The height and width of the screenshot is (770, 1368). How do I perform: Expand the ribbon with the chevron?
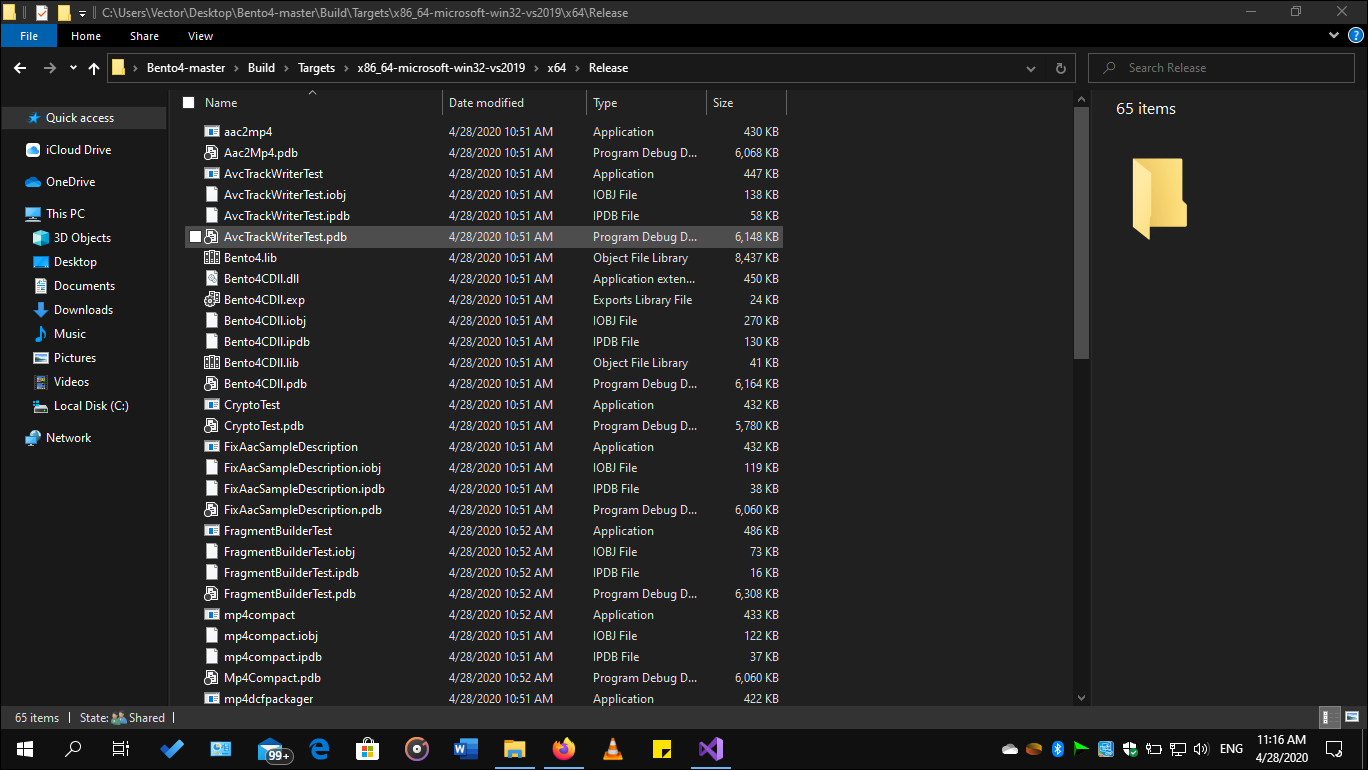point(1334,35)
